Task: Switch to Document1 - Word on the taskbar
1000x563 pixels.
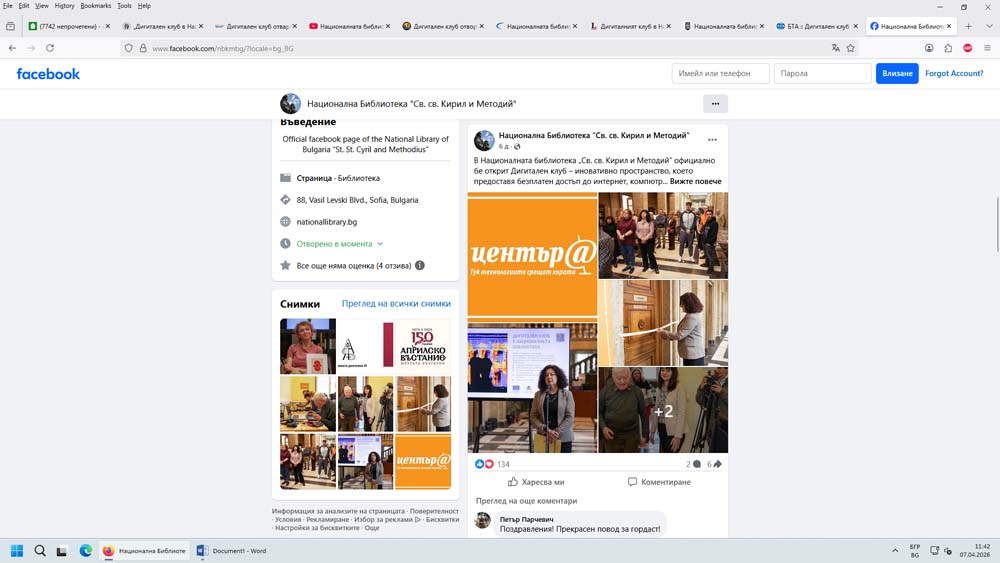Action: click(232, 551)
